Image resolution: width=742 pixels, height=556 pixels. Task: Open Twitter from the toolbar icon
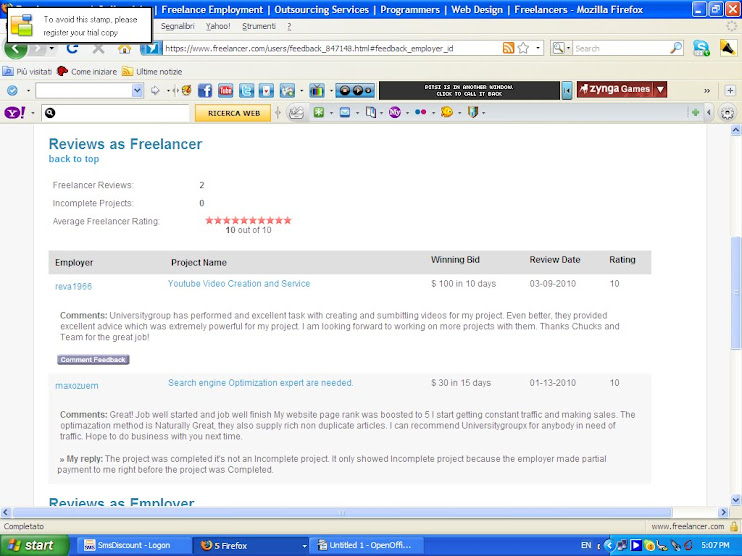point(246,90)
